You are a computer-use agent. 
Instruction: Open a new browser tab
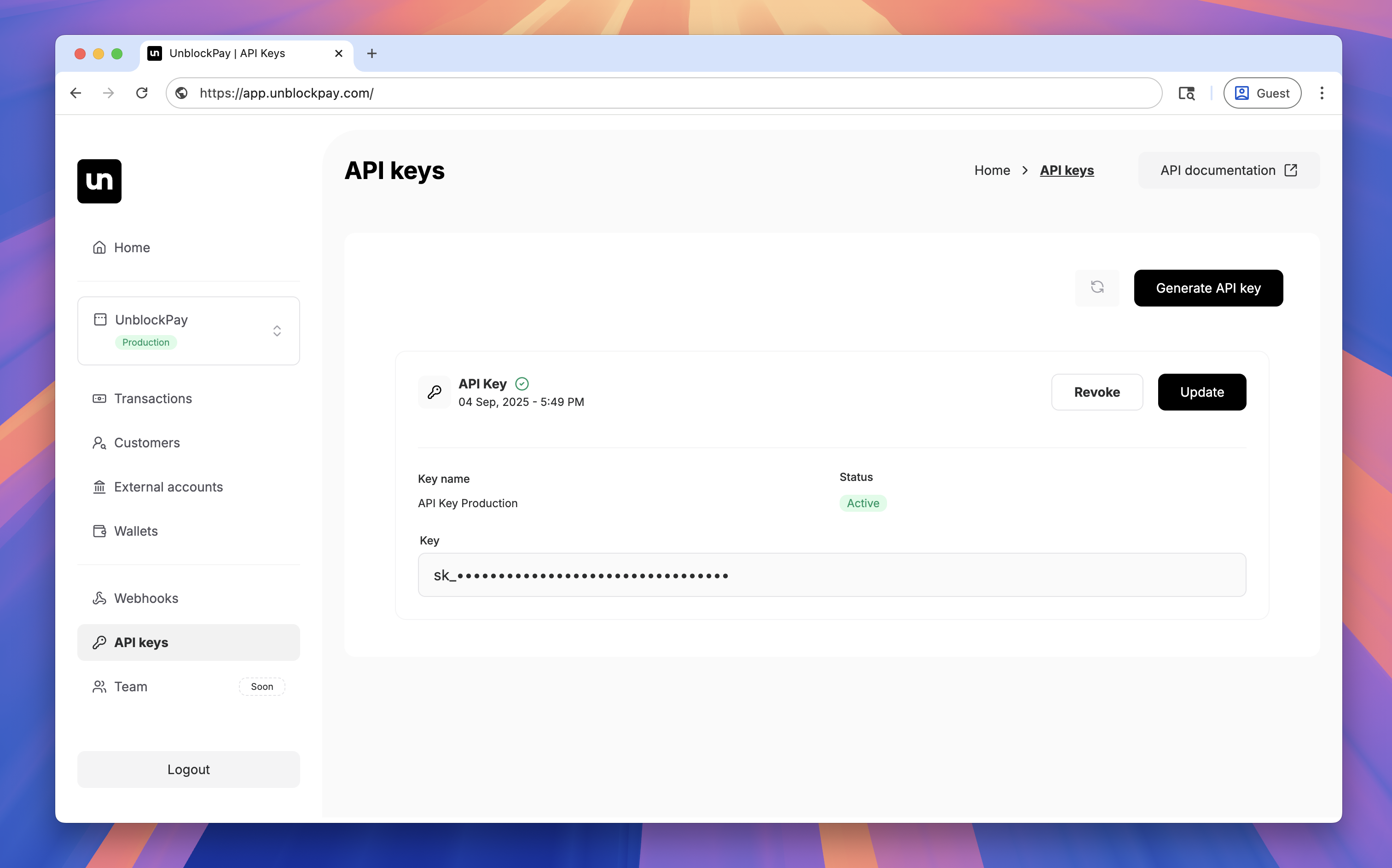[x=371, y=53]
